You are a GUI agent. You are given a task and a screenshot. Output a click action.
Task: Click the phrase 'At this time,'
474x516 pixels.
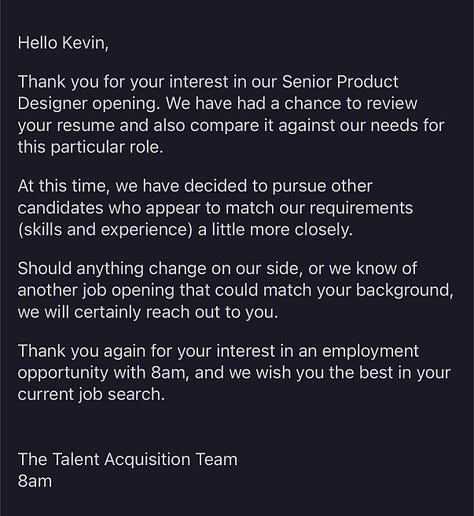64,186
